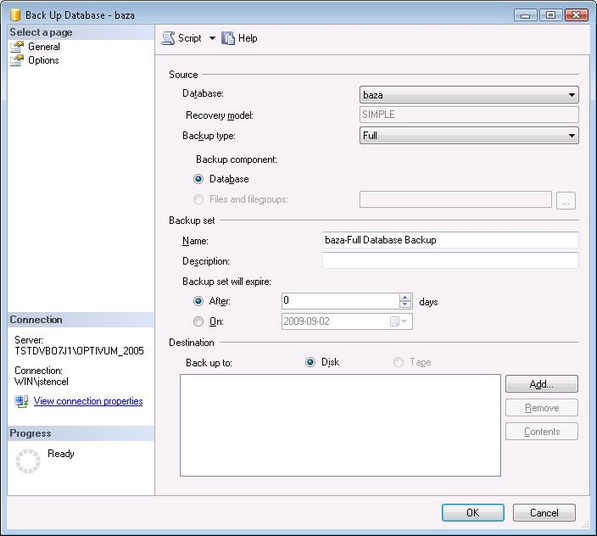Image resolution: width=597 pixels, height=536 pixels.
Task: Click the Help toolbar icon
Action: click(x=228, y=38)
